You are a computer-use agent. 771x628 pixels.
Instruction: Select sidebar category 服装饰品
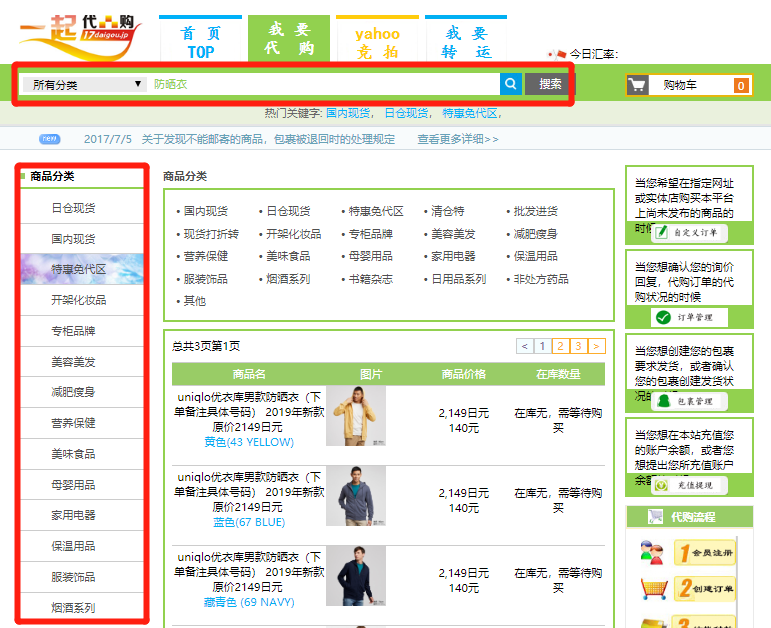pyautogui.click(x=82, y=577)
